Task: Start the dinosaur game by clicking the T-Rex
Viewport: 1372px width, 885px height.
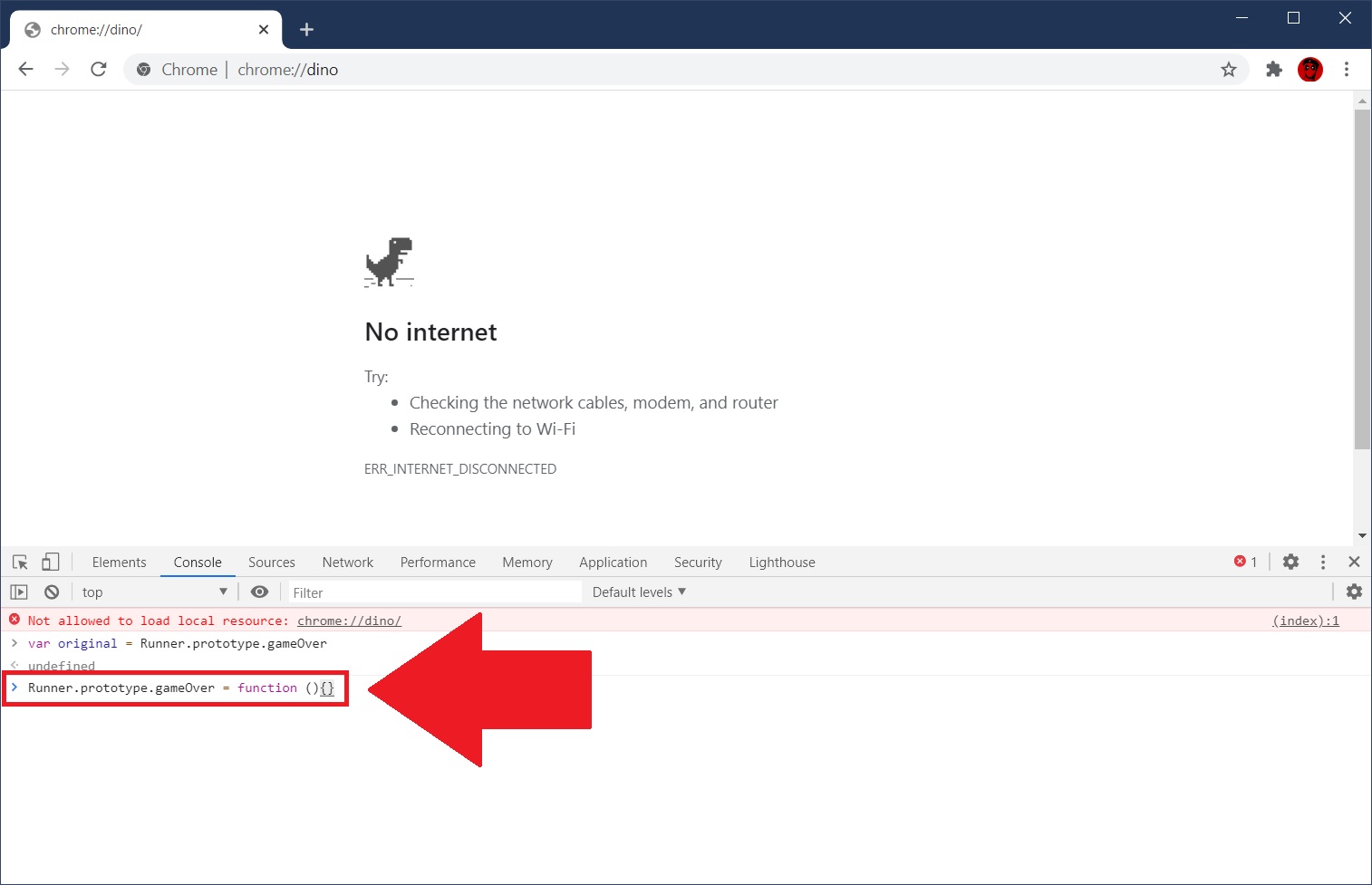Action: pos(390,263)
